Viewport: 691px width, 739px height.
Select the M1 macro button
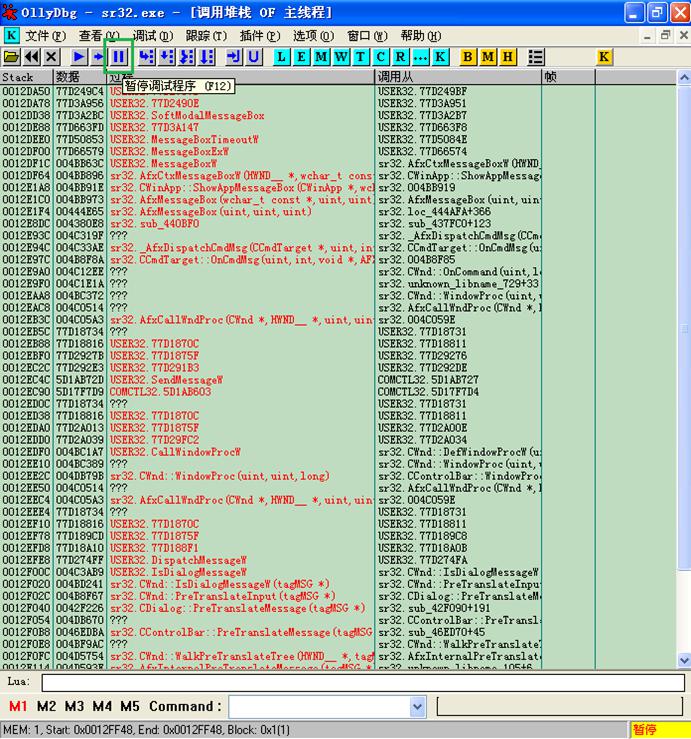pos(18,706)
